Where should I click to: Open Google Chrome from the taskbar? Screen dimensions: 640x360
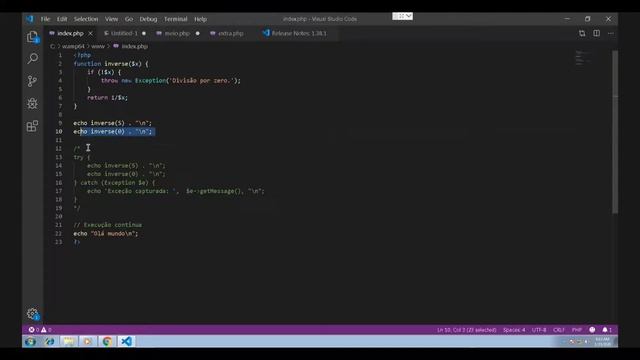tap(107, 342)
